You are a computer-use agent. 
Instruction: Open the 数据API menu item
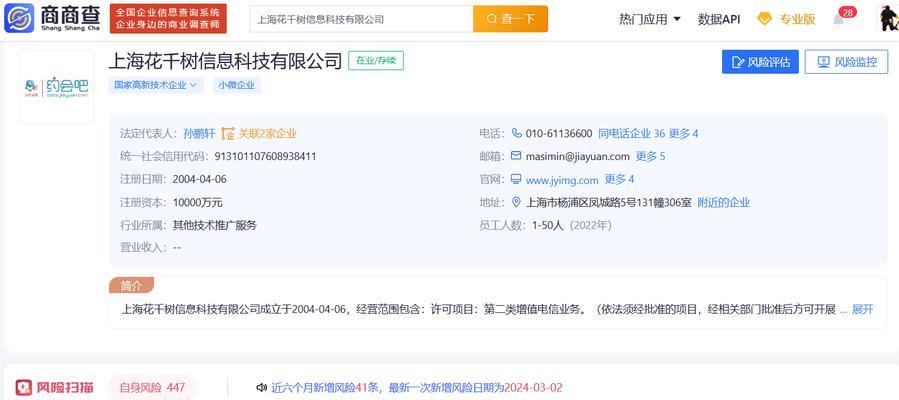coord(718,19)
